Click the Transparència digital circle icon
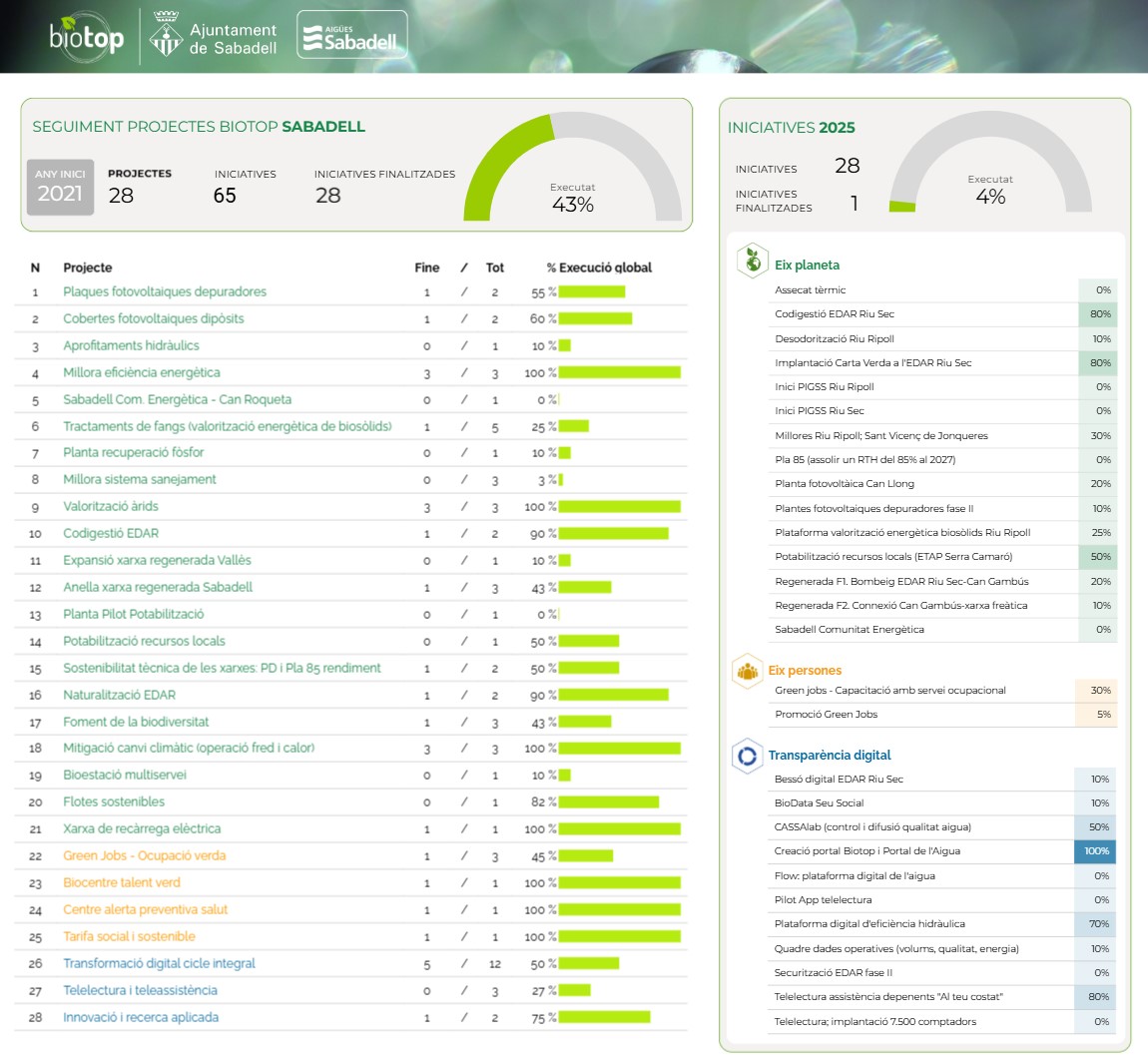 tap(748, 756)
